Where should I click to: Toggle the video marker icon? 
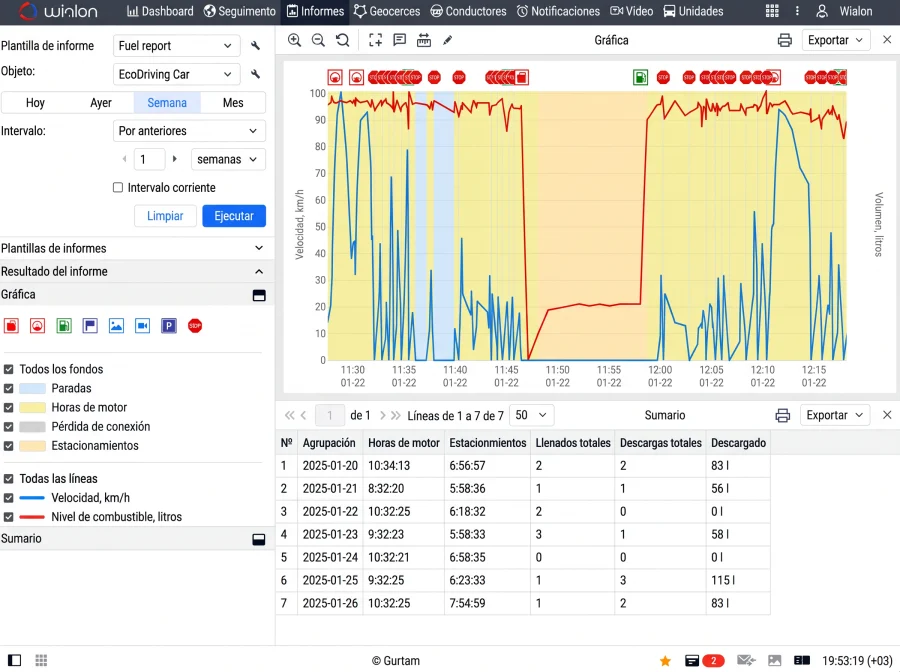coord(142,326)
